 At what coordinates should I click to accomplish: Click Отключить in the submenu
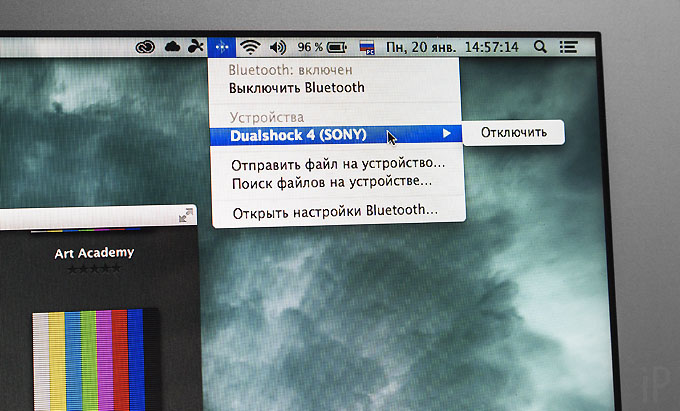tap(513, 132)
